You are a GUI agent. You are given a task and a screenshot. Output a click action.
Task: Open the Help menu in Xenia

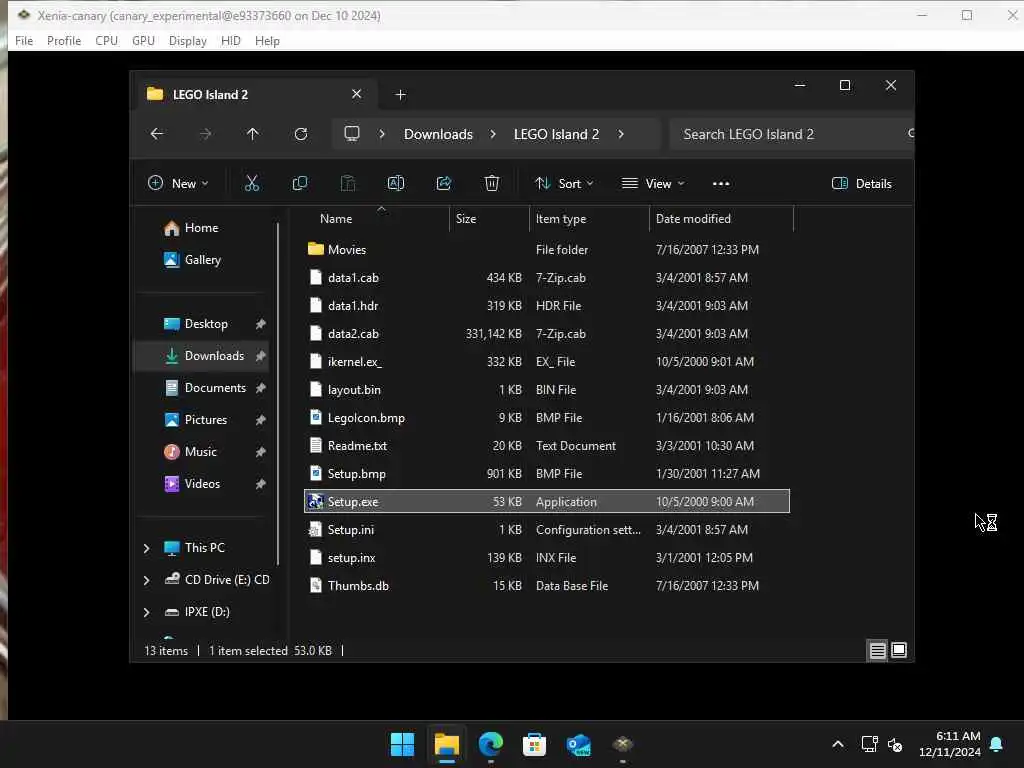click(x=267, y=40)
